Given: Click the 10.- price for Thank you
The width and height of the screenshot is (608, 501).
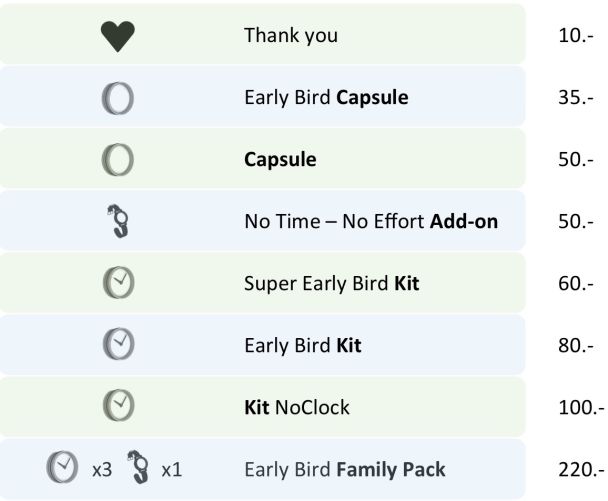Looking at the screenshot, I should pyautogui.click(x=576, y=36).
